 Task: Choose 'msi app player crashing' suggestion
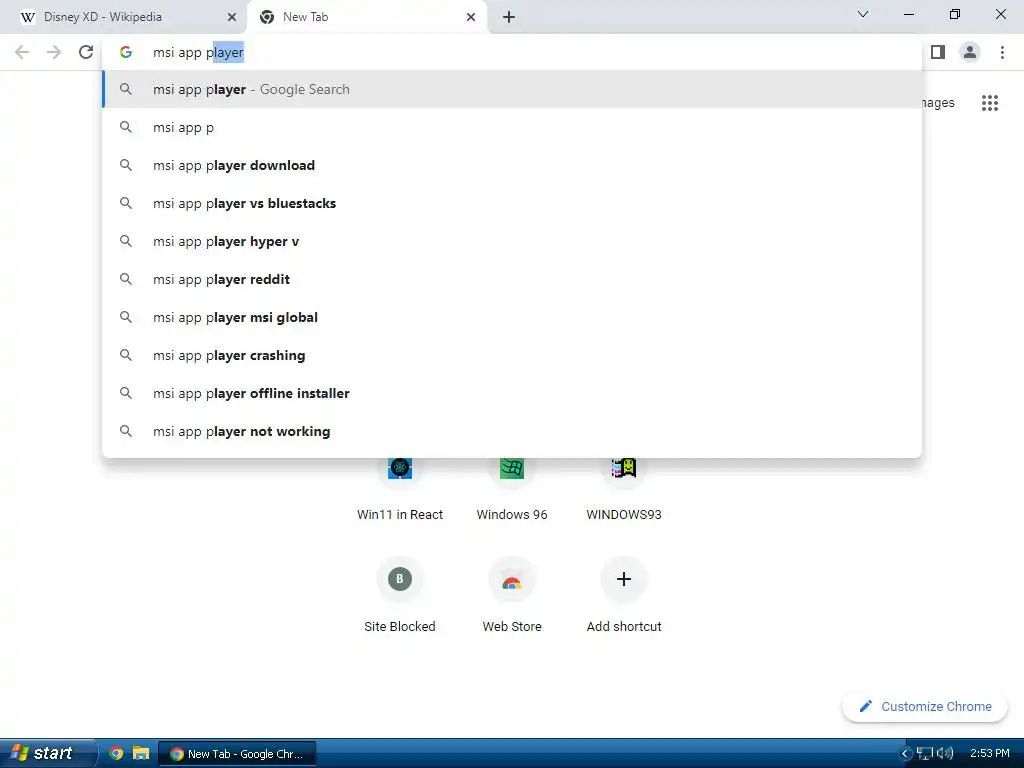pyautogui.click(x=513, y=355)
